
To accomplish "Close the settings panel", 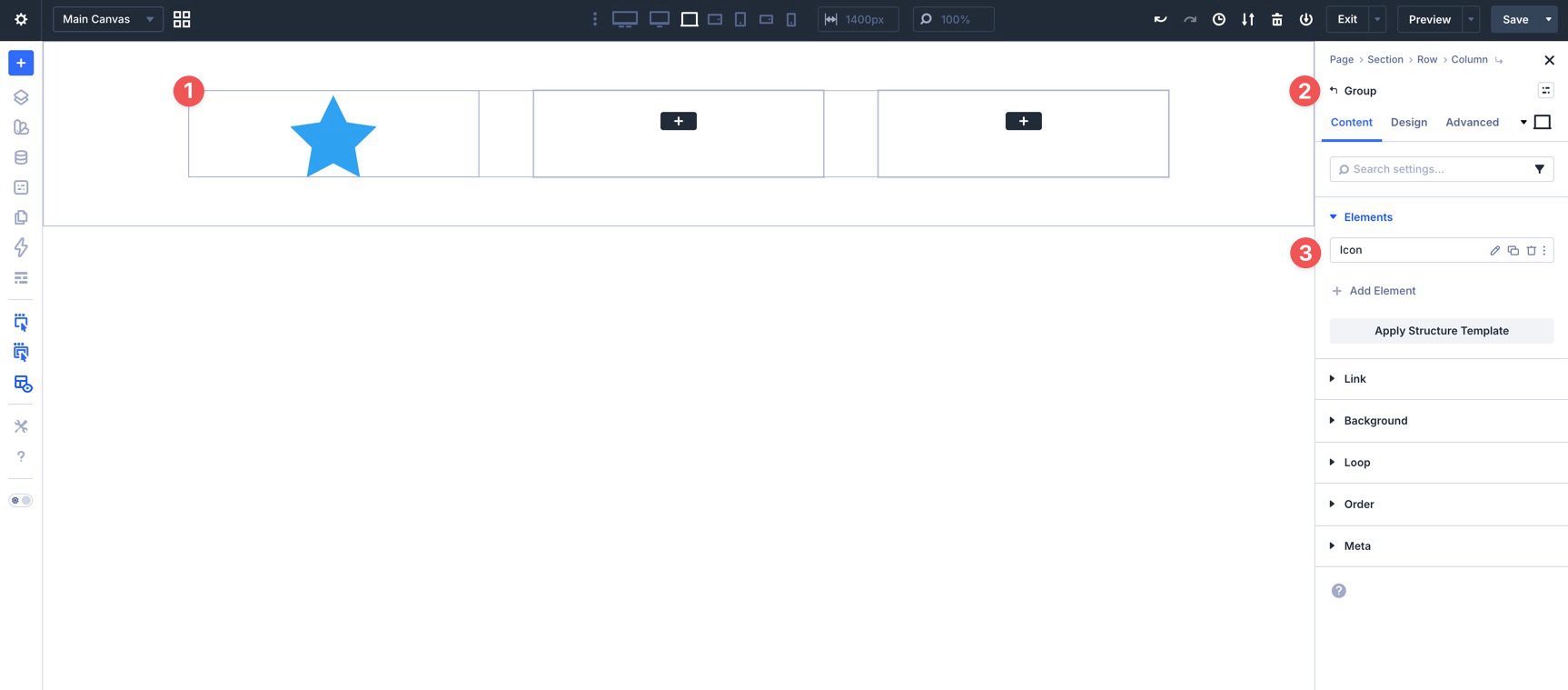I will coord(1550,60).
